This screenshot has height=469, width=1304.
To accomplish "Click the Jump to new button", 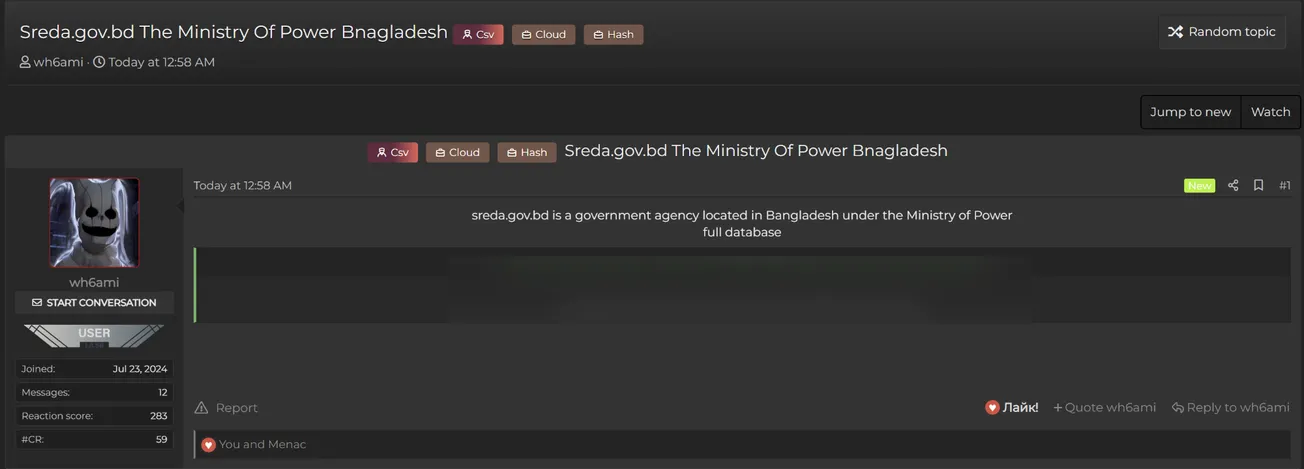I will (x=1191, y=112).
